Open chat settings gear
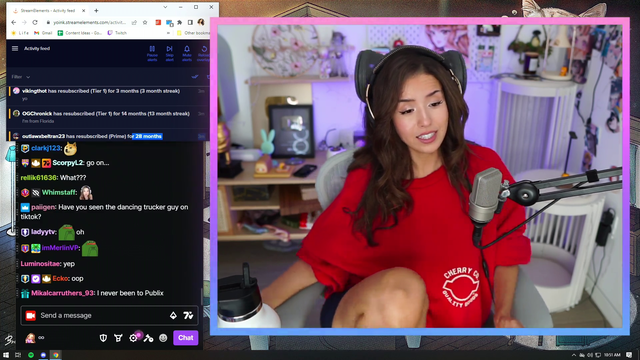The height and width of the screenshot is (360, 640). point(133,338)
